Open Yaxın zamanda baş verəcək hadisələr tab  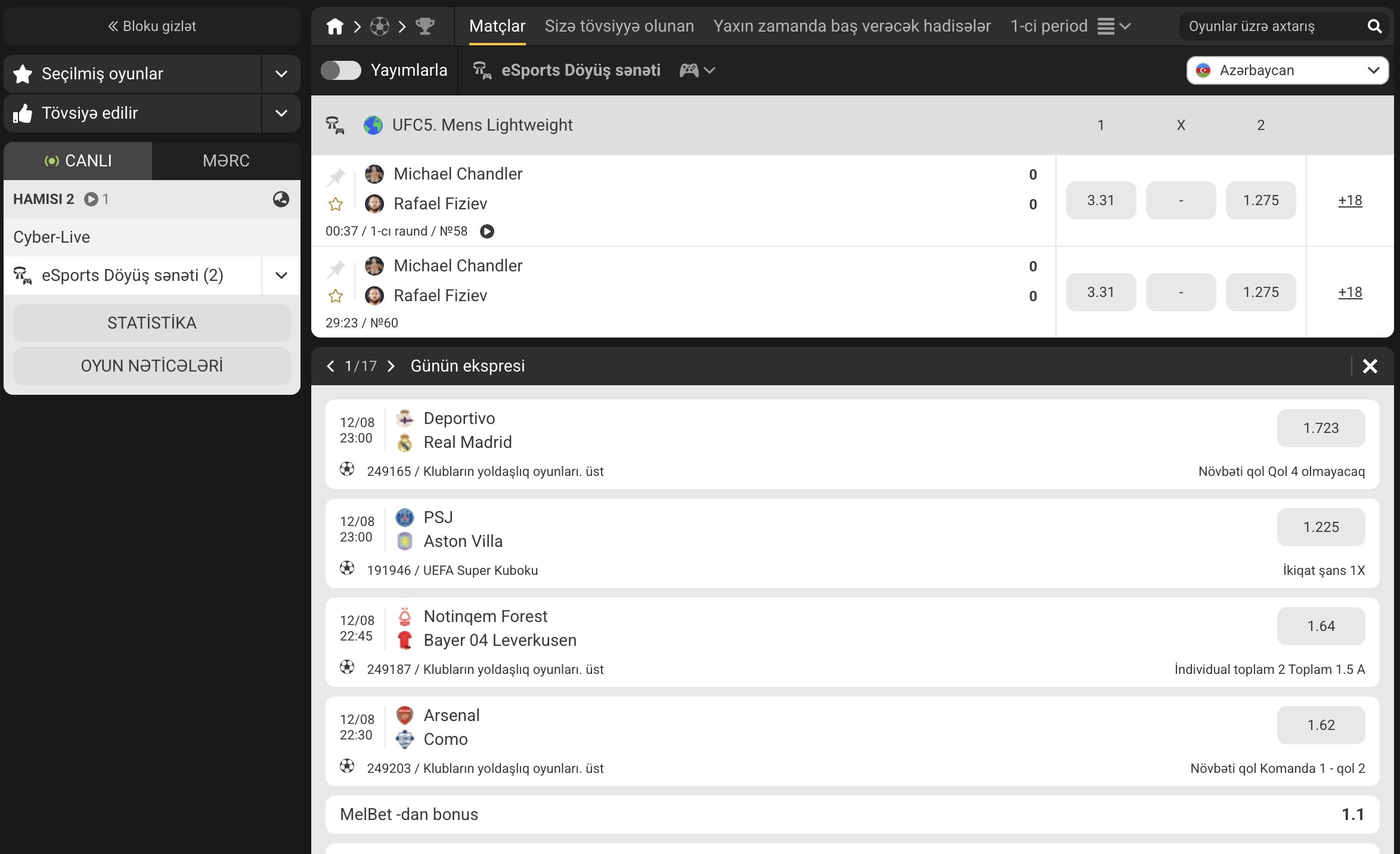tap(853, 26)
